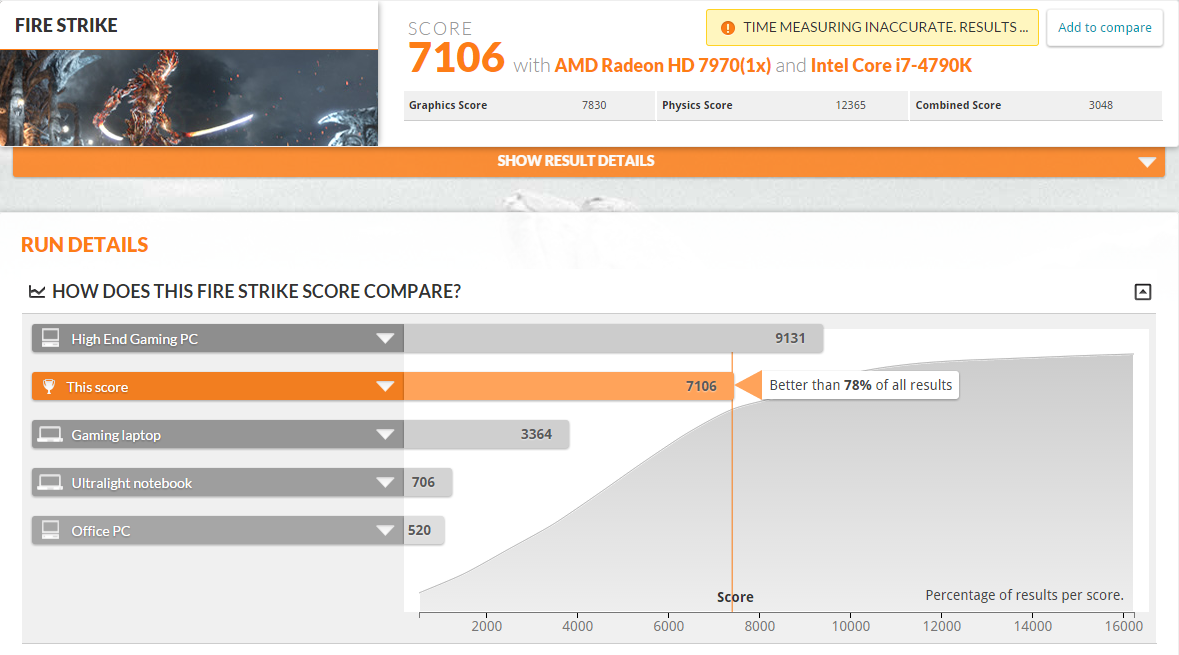Screen dimensions: 1179x655
Task: Click the Run Details heading
Action: tap(84, 245)
